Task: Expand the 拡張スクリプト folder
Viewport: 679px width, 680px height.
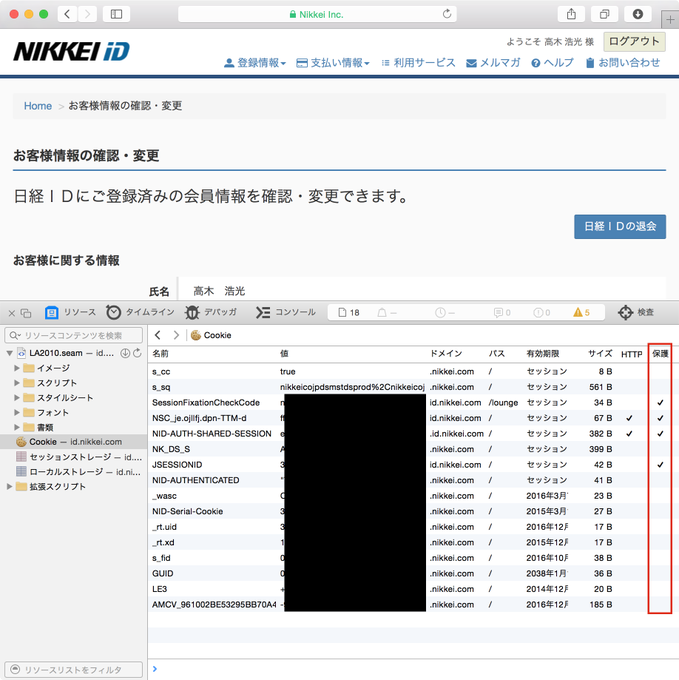Action: tap(10, 487)
